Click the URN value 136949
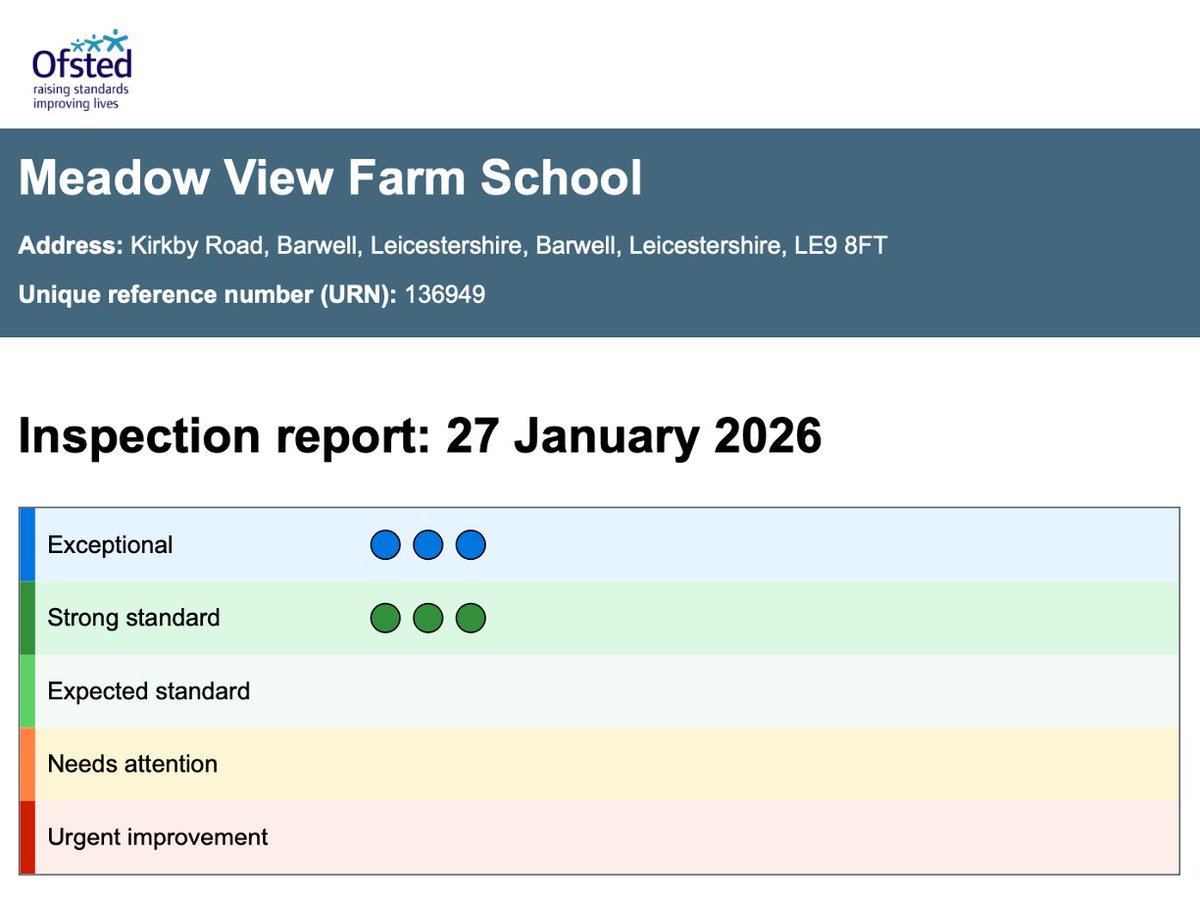Viewport: 1200px width, 910px height. pos(445,295)
